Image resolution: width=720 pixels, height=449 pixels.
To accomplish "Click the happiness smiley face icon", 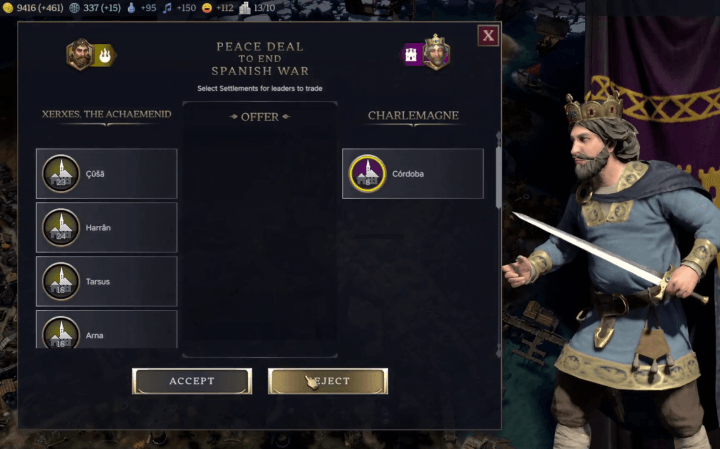I will click(207, 8).
